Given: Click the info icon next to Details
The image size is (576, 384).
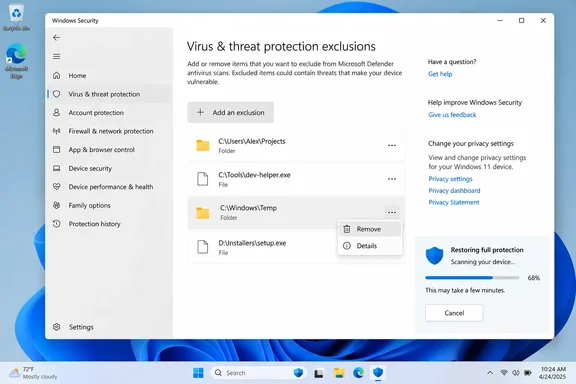Looking at the screenshot, I should [x=347, y=245].
